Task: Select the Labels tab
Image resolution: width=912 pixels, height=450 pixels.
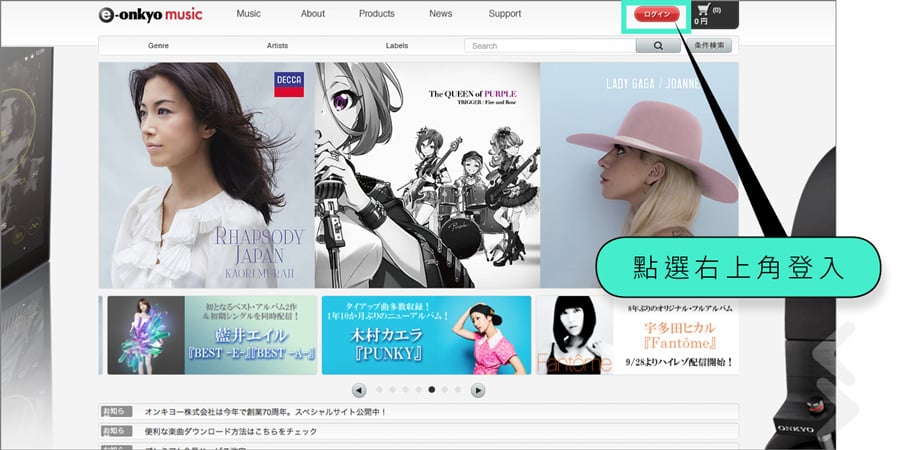Action: (397, 45)
